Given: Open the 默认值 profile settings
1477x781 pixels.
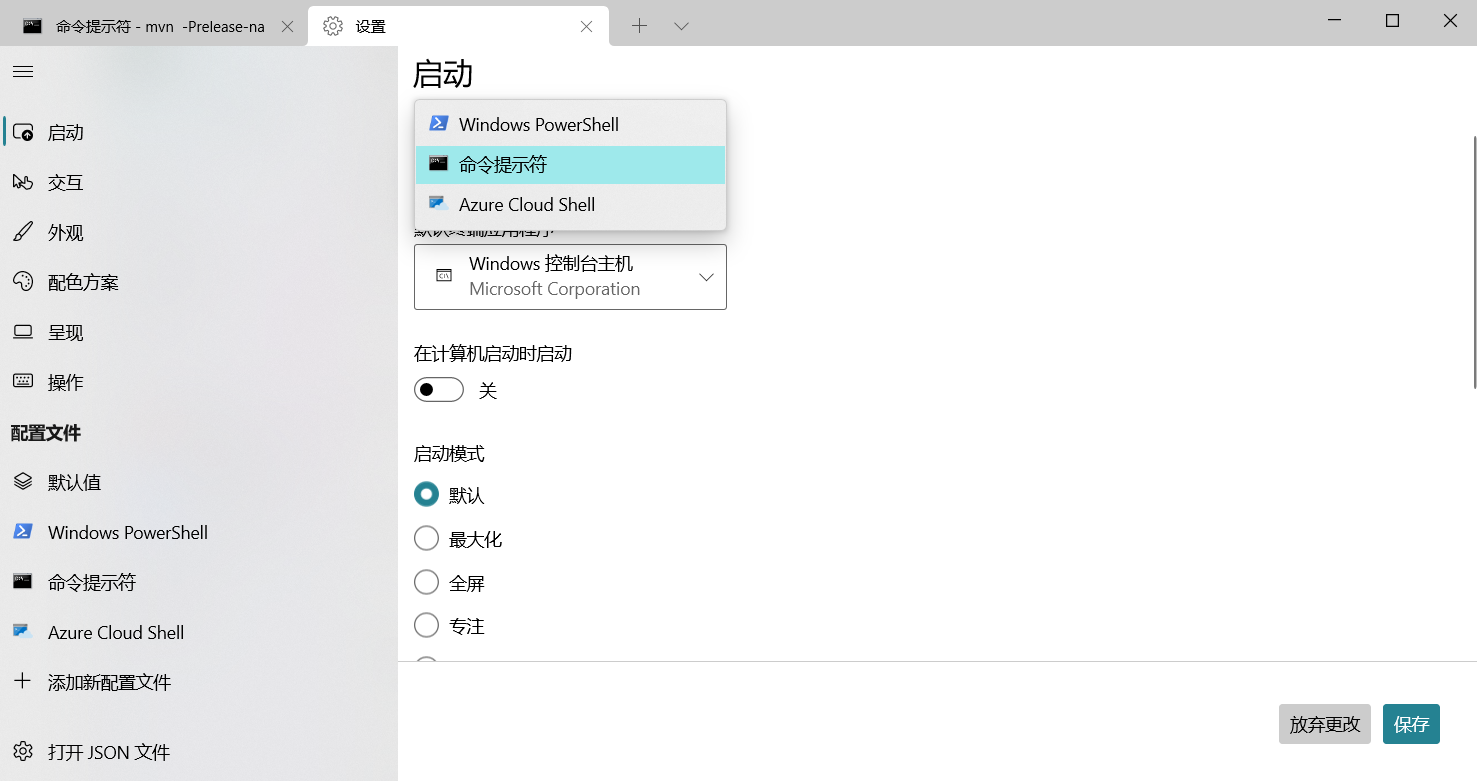Looking at the screenshot, I should [x=199, y=482].
